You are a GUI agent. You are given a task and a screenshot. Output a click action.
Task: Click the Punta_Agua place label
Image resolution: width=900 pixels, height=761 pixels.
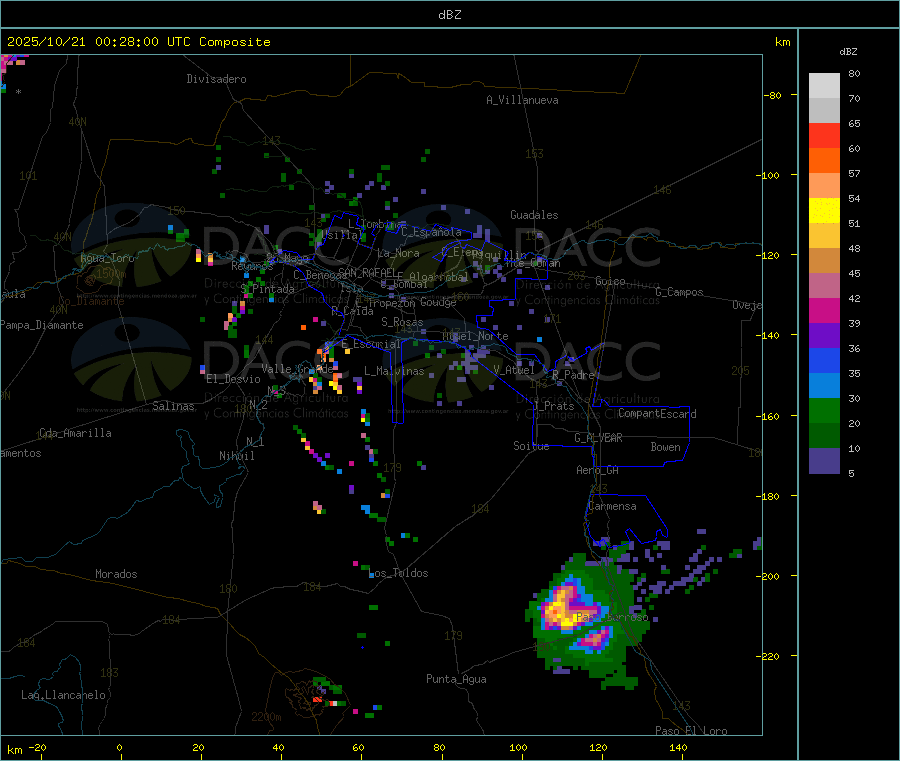[x=456, y=679]
